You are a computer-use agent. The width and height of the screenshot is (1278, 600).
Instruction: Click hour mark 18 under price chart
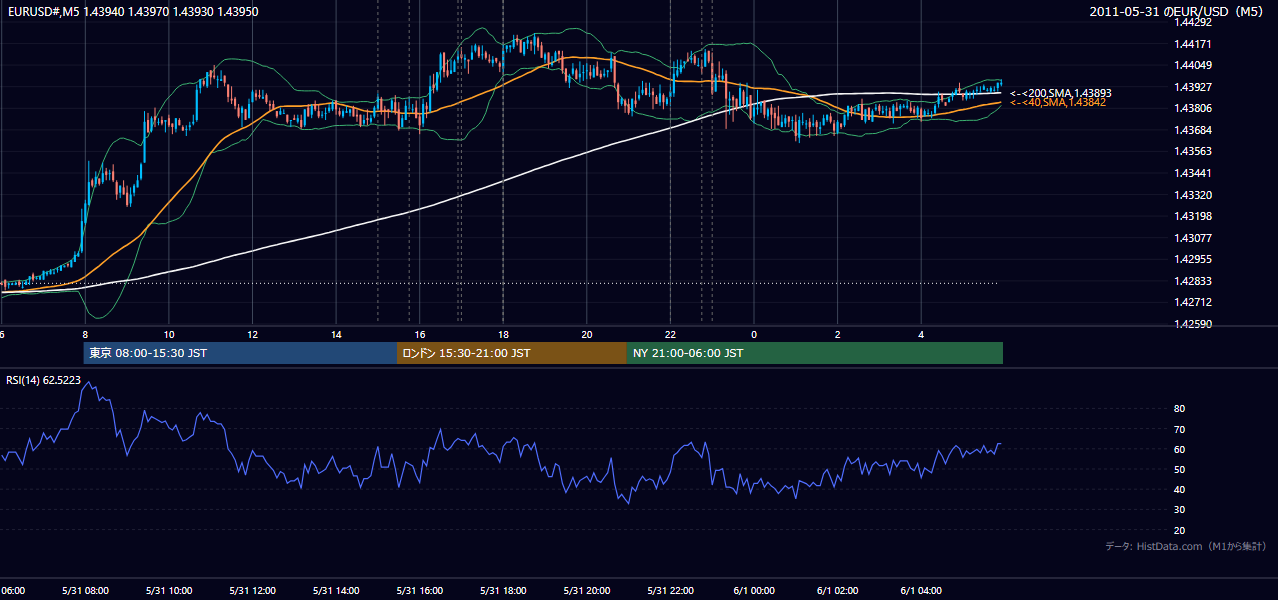(x=503, y=334)
